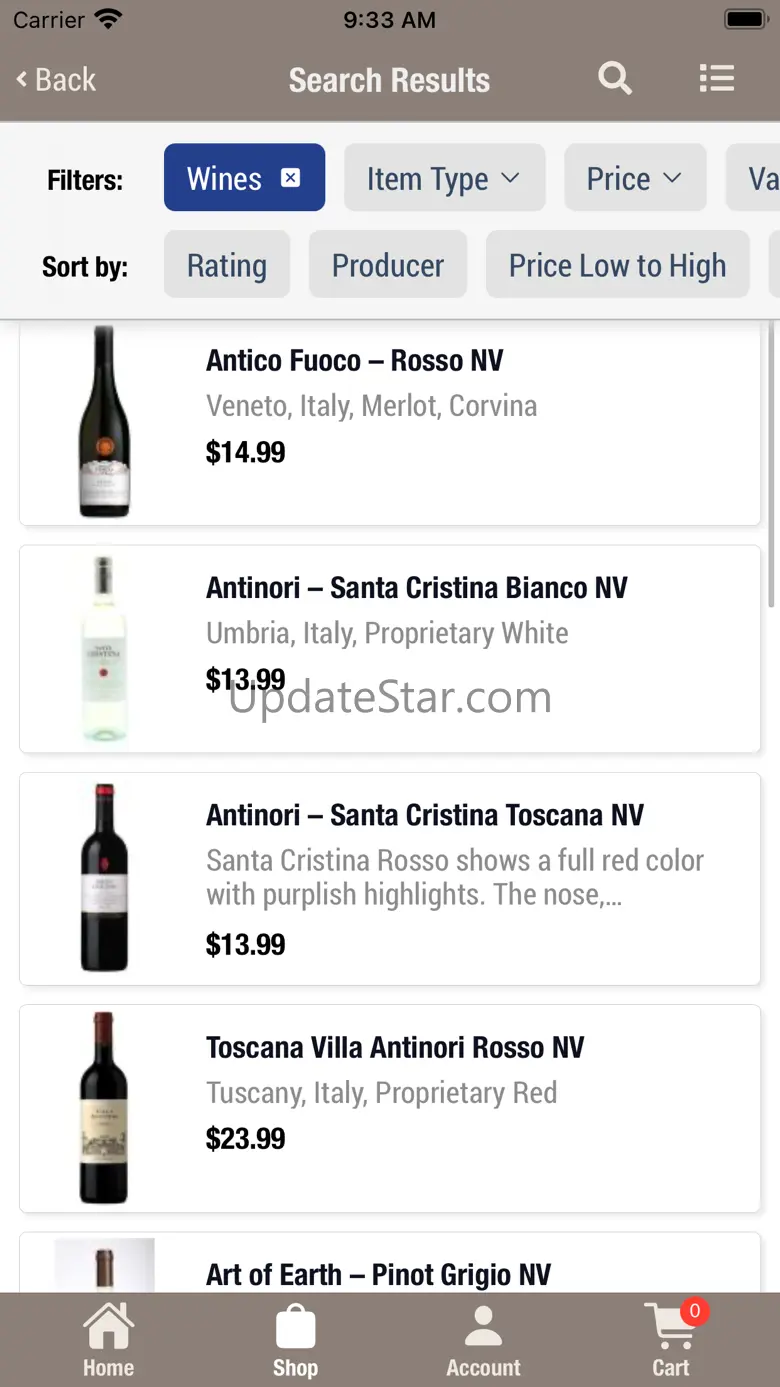Expand the Price filter dropdown
Viewport: 780px width, 1387px height.
point(634,179)
